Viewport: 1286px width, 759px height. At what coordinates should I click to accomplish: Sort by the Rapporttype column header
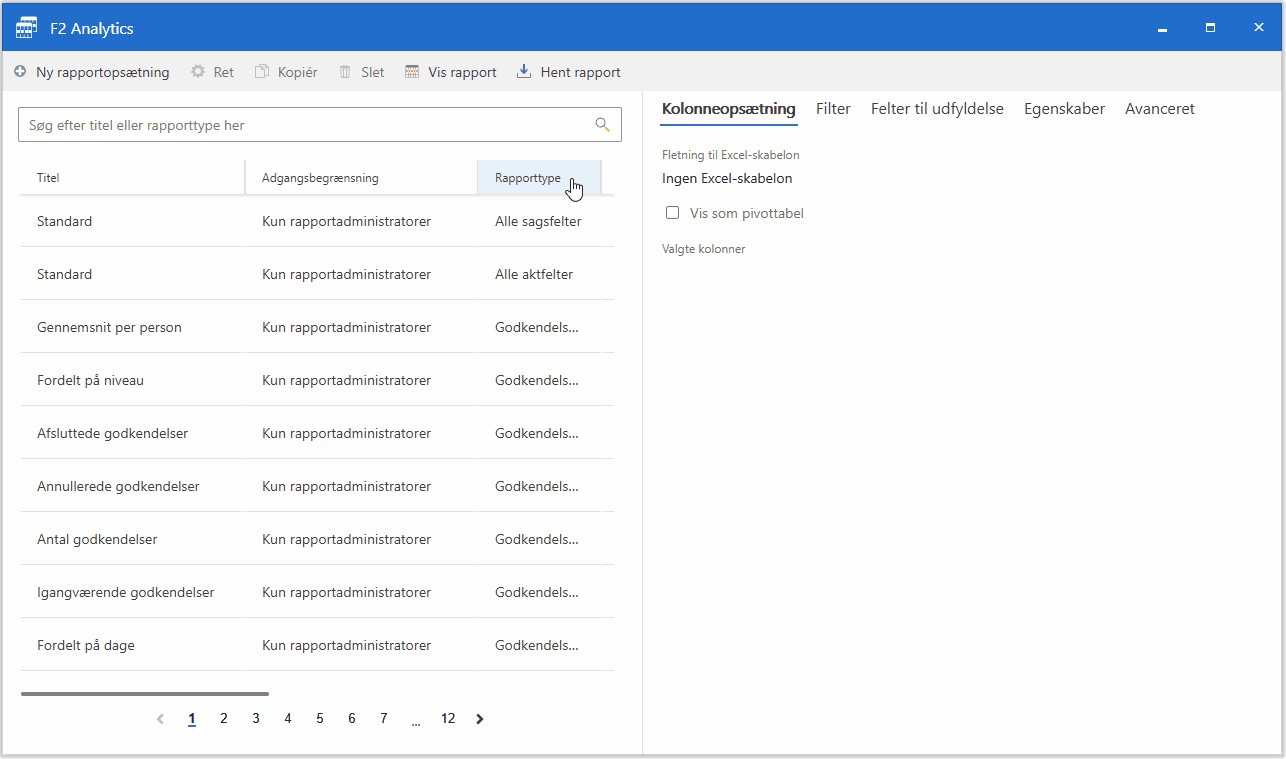[528, 178]
